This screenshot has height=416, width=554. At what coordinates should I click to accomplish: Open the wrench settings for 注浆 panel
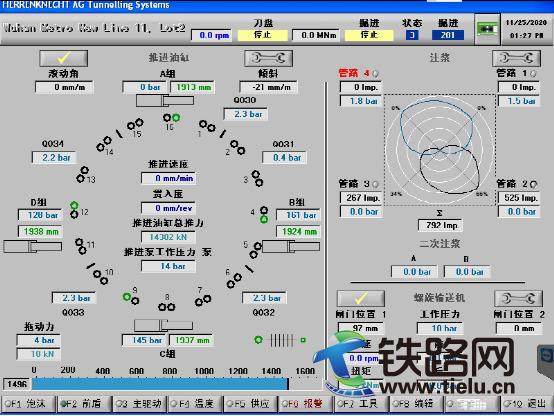coord(517,58)
